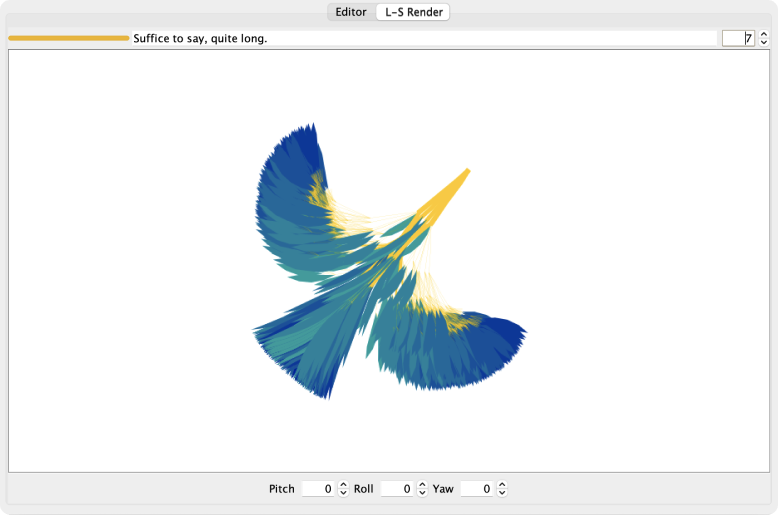
Task: Increment the Yaw value
Action: coord(502,485)
